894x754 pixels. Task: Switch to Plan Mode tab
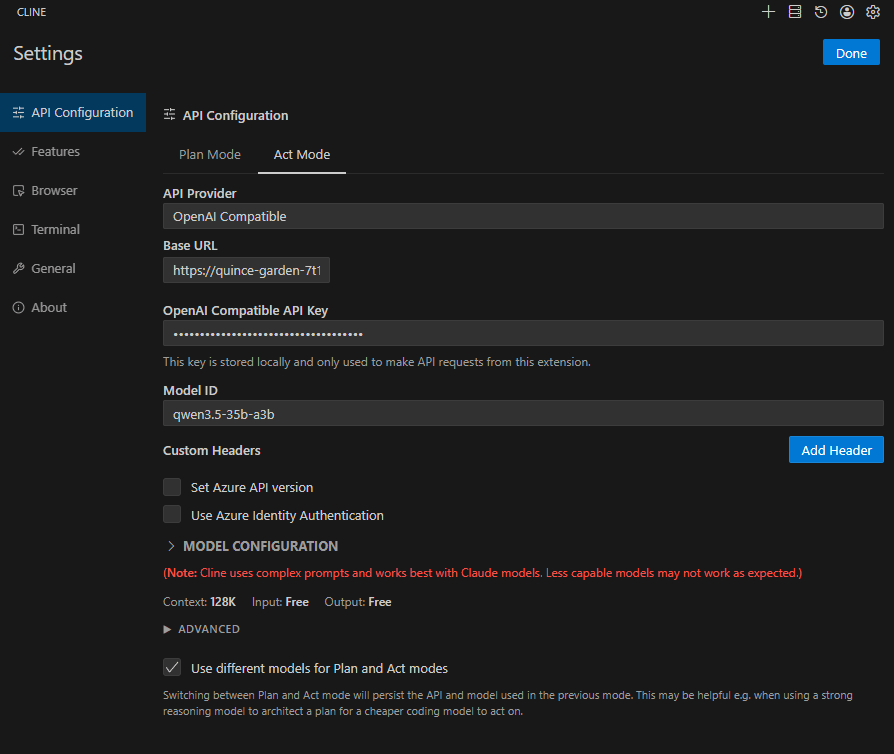click(x=210, y=155)
